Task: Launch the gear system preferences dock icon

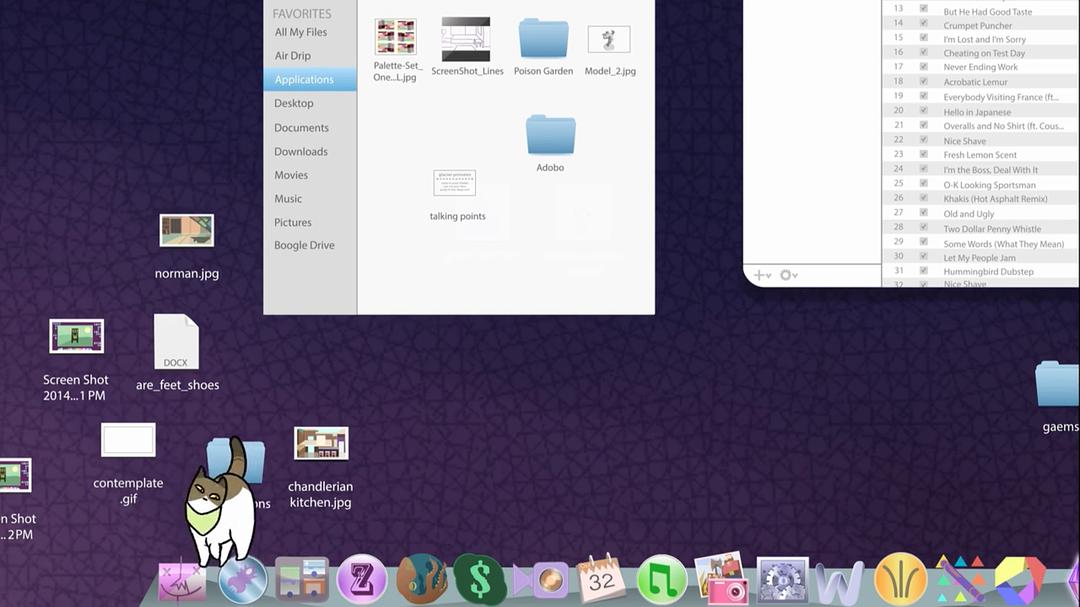Action: (x=782, y=580)
